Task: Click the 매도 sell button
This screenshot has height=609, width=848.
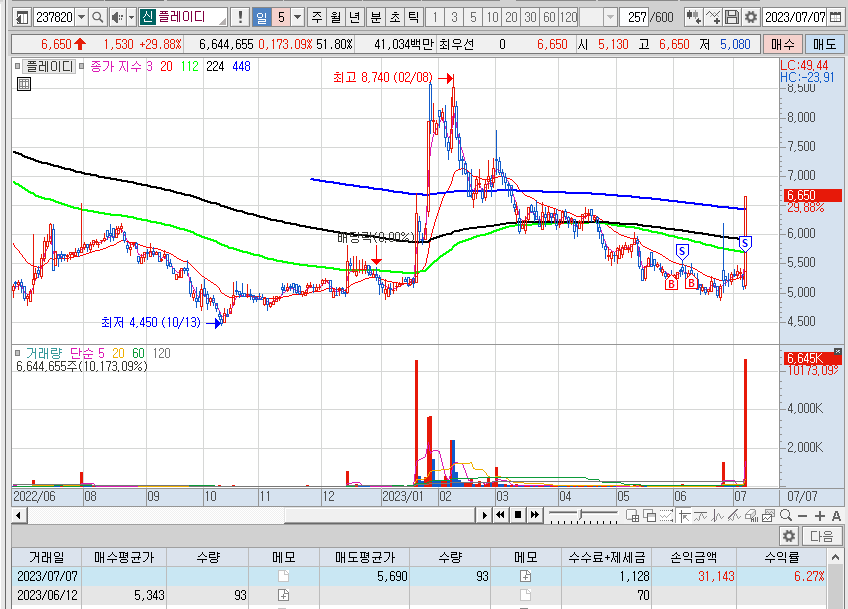Action: tap(824, 44)
